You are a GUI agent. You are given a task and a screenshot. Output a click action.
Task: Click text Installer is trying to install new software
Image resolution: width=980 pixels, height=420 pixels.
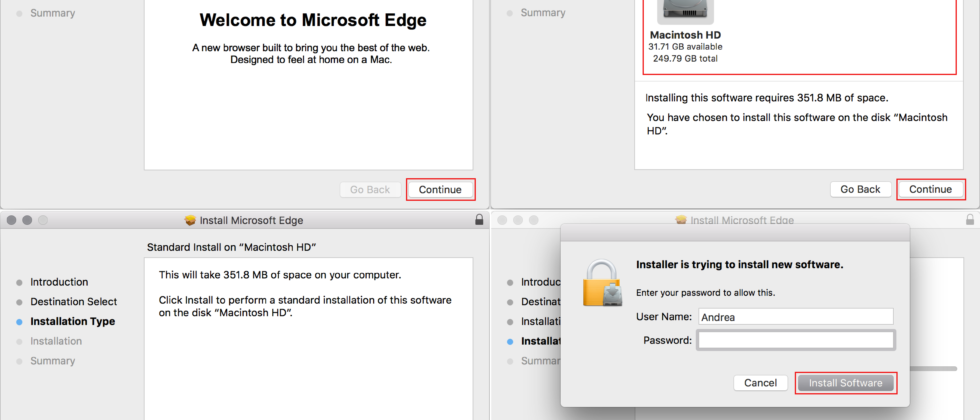740,264
